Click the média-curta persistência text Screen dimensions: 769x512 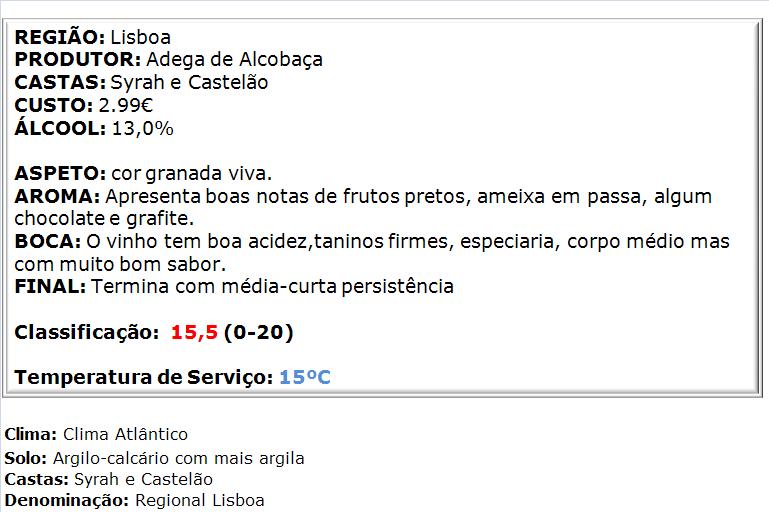pos(337,286)
